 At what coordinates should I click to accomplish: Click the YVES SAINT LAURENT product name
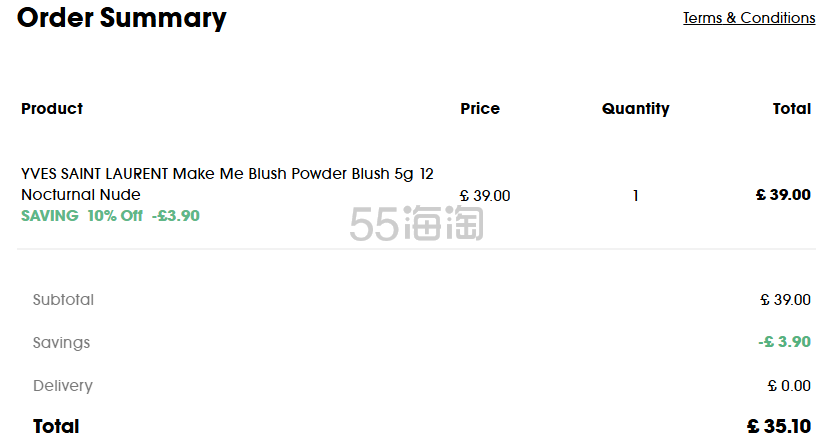(x=228, y=174)
